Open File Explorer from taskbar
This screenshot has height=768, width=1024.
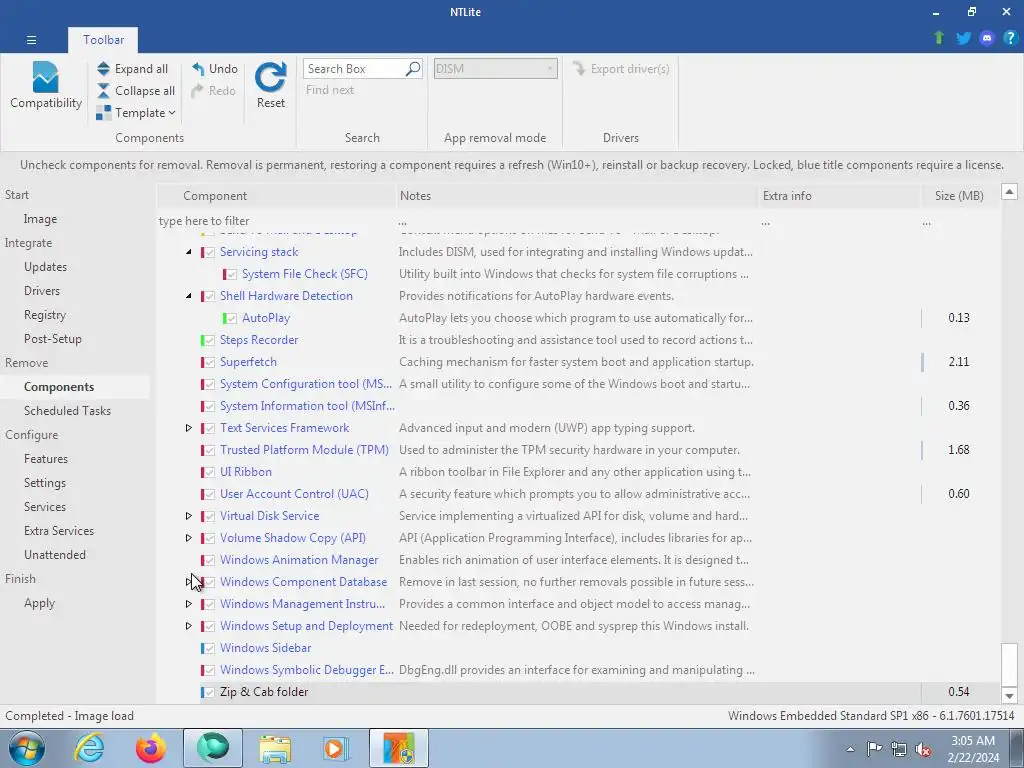point(275,748)
